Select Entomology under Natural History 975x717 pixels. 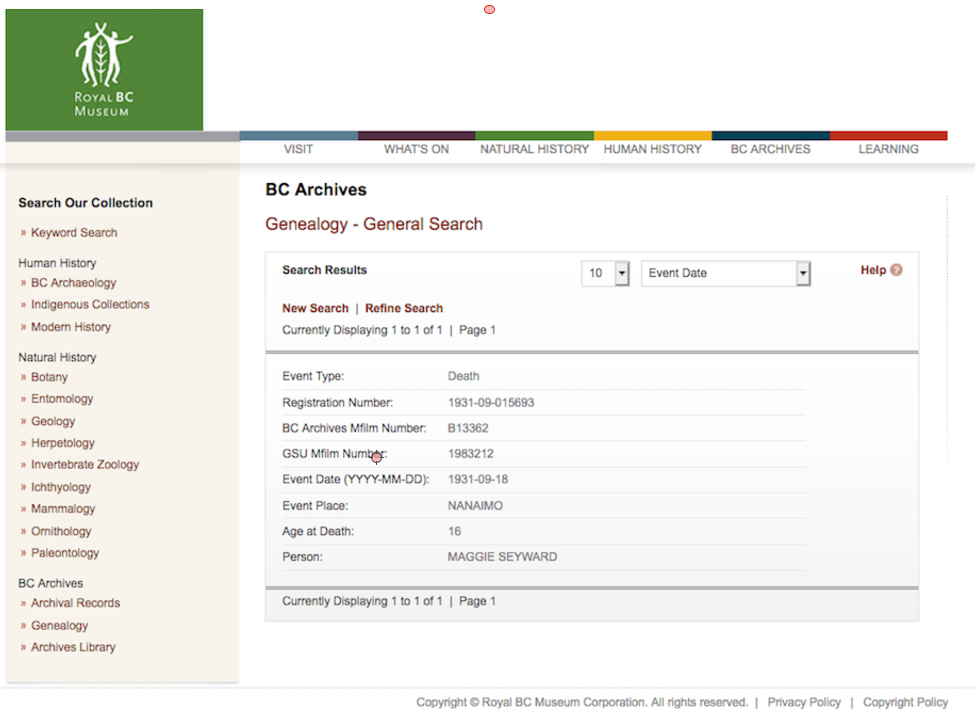pos(62,399)
